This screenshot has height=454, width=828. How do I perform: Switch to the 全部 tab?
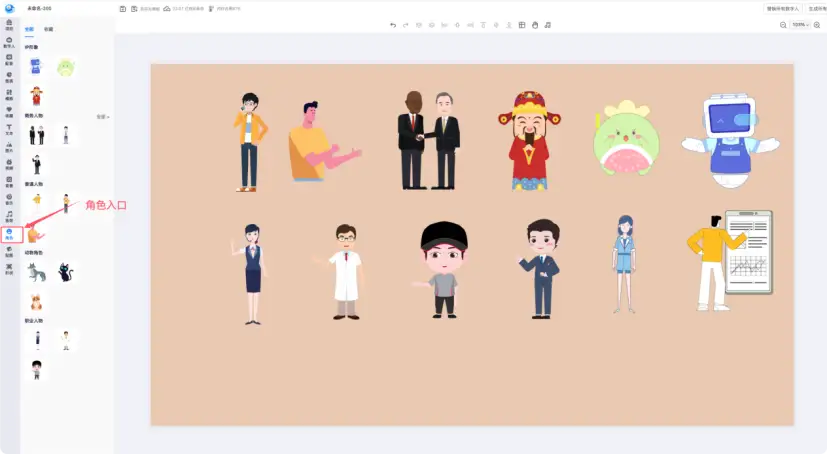(x=29, y=29)
